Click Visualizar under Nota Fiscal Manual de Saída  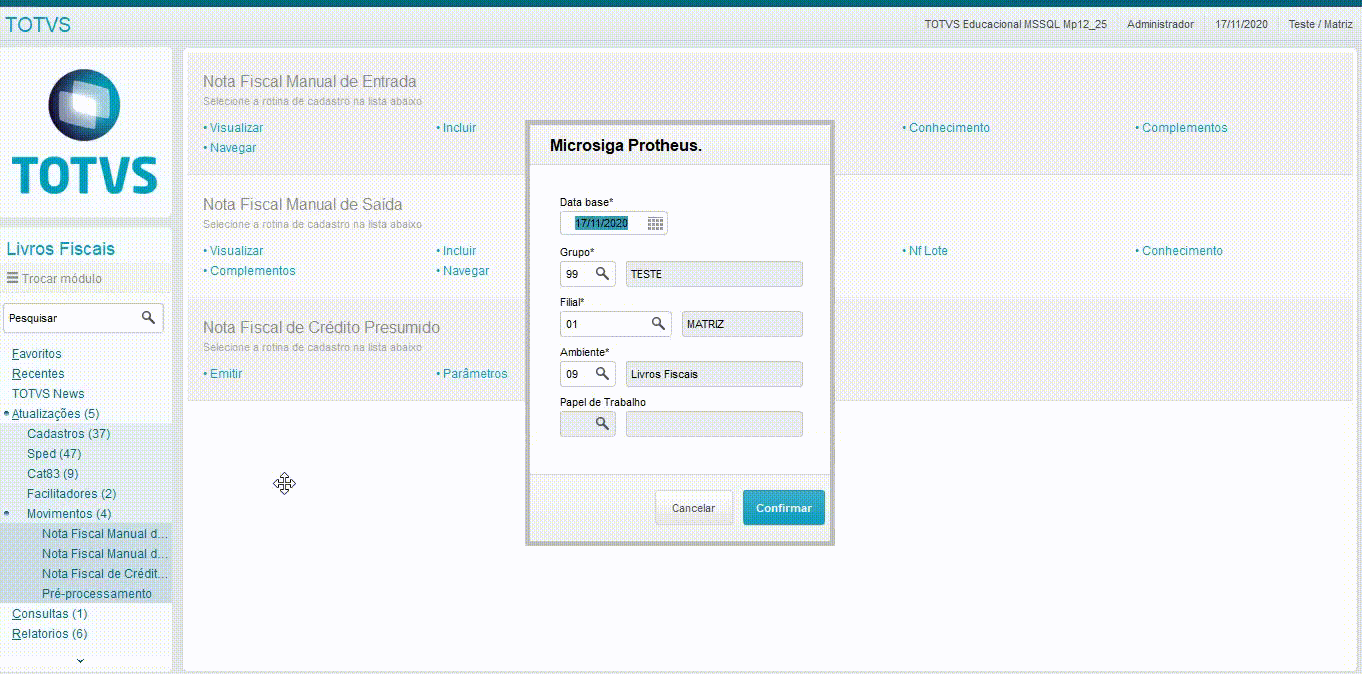(236, 250)
